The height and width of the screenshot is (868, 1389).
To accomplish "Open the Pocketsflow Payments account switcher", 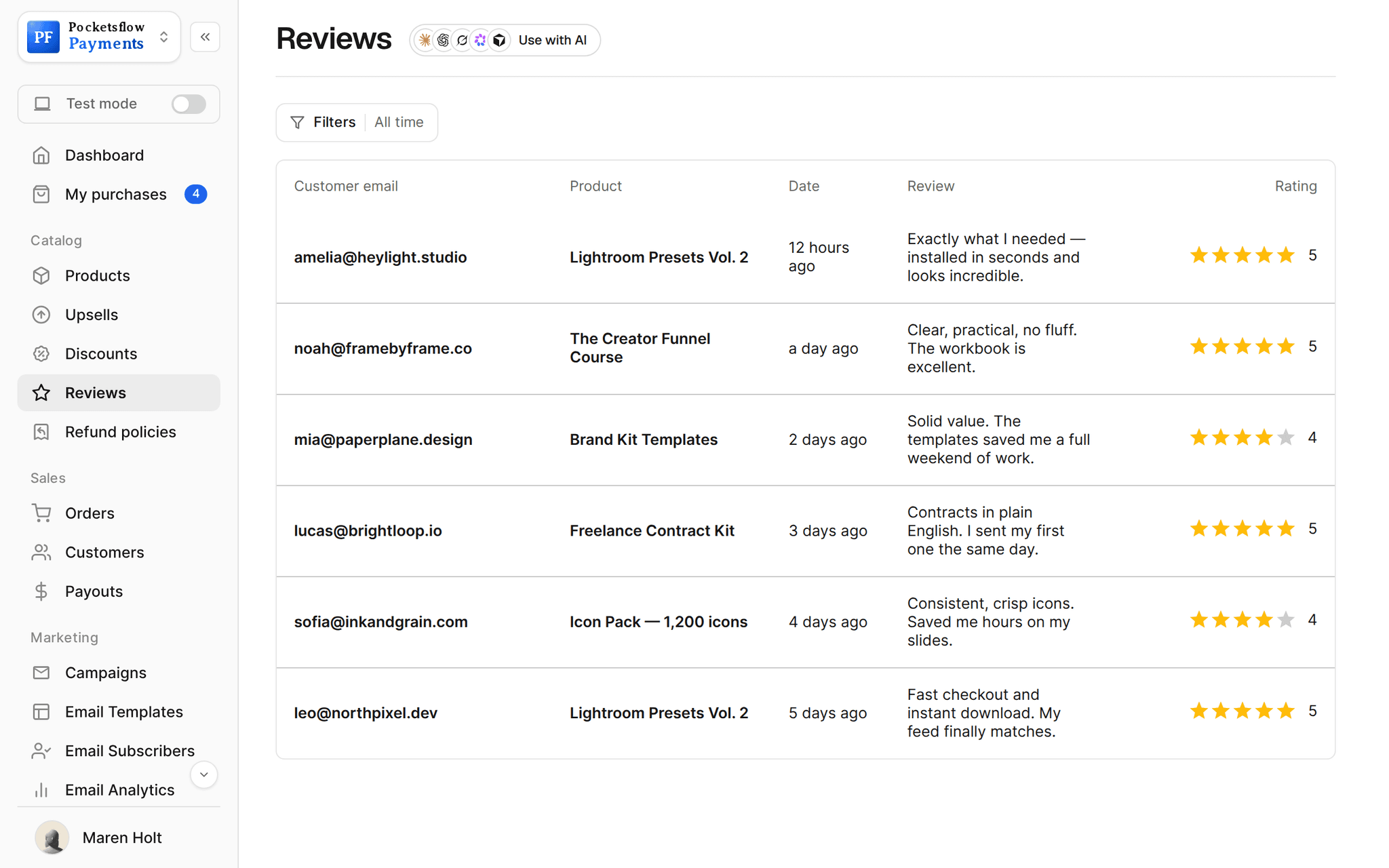I will 99,37.
